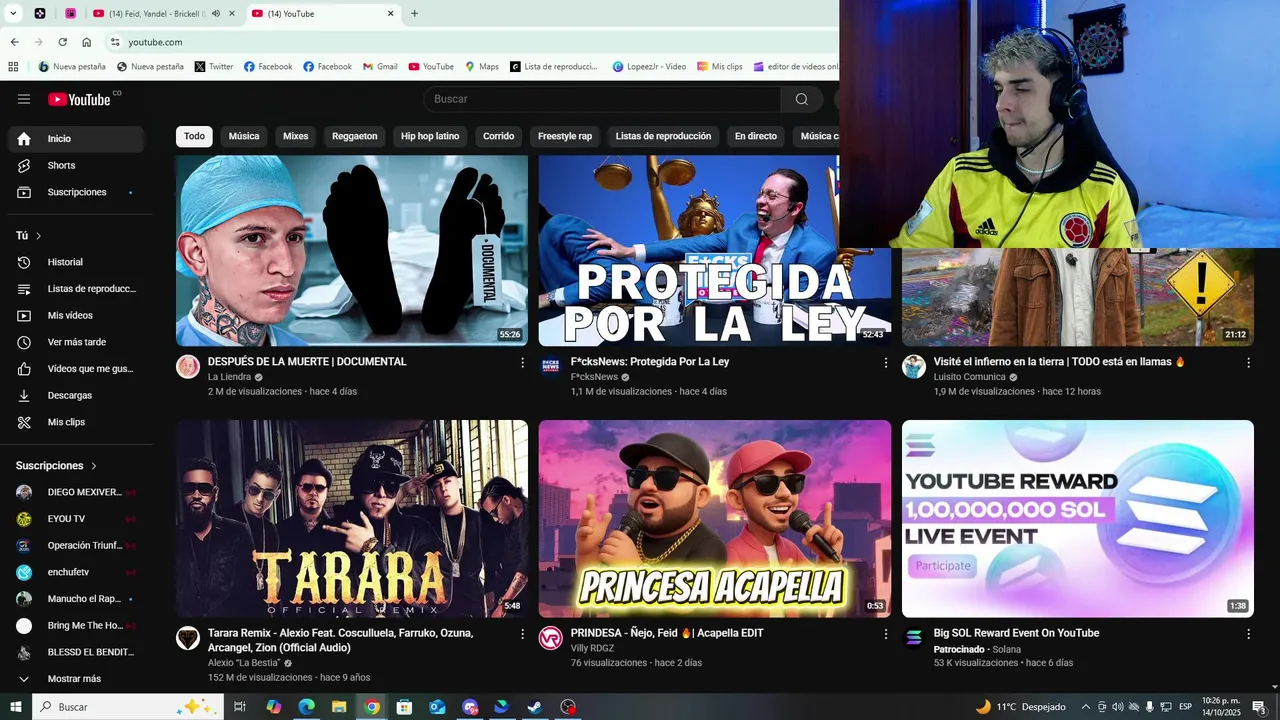This screenshot has width=1280, height=720.
Task: Open Listas de reproducción in sidebar
Action: 76,289
